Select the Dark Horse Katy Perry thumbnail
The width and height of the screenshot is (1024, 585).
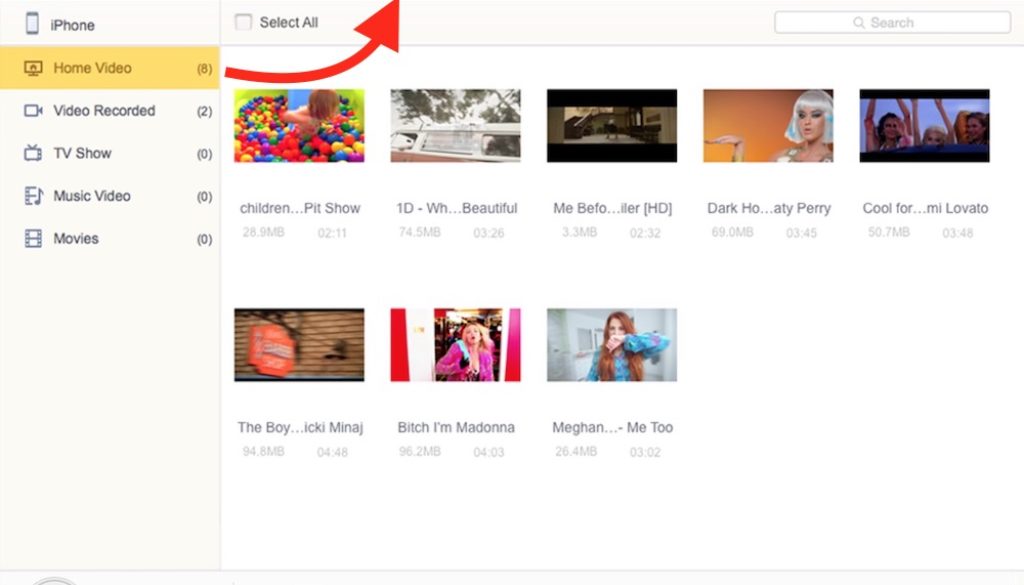768,126
